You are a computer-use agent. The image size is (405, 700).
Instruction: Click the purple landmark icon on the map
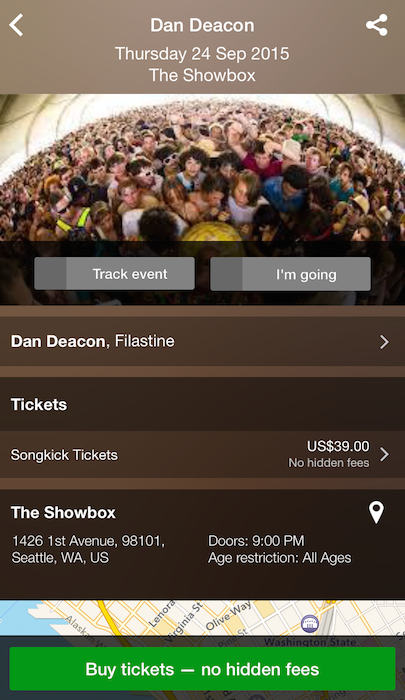[x=310, y=623]
